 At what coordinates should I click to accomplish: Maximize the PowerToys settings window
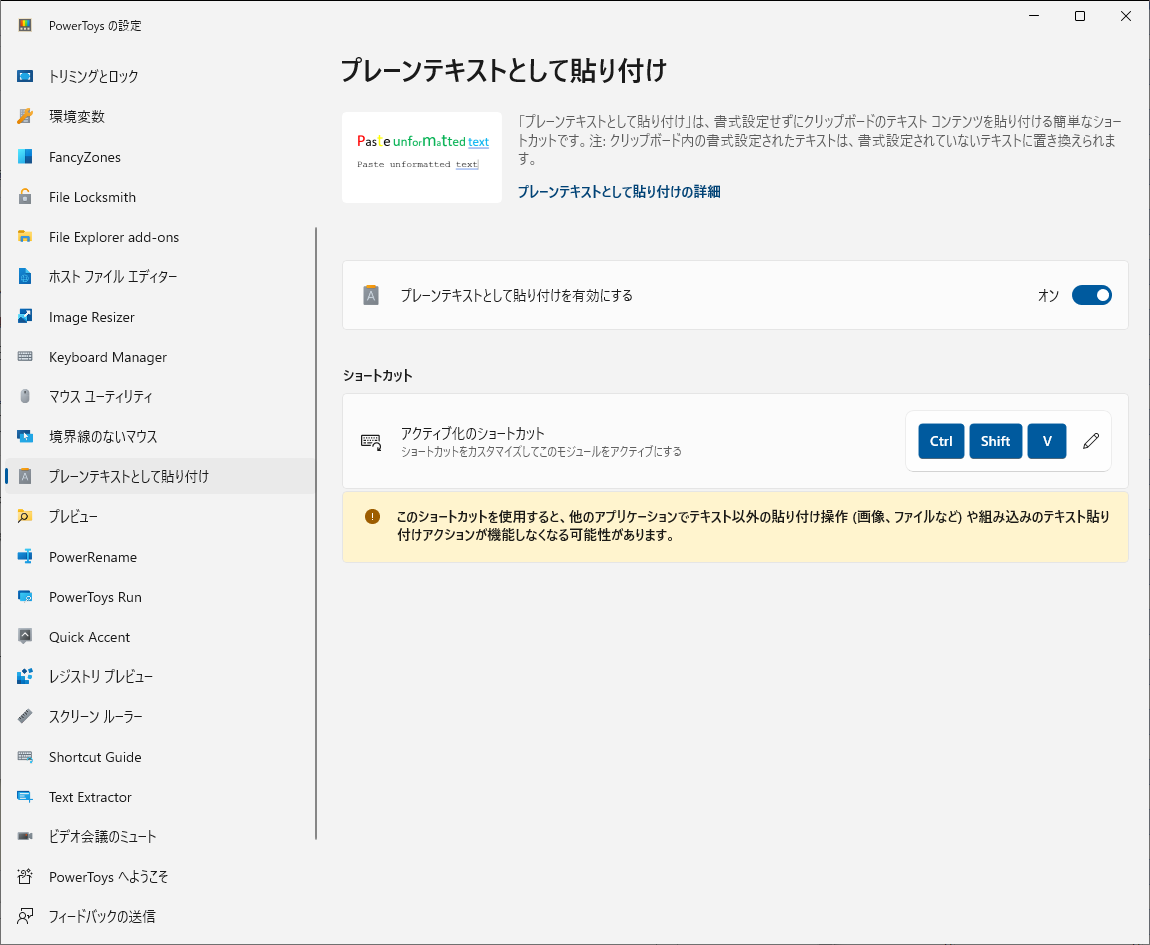coord(1080,16)
